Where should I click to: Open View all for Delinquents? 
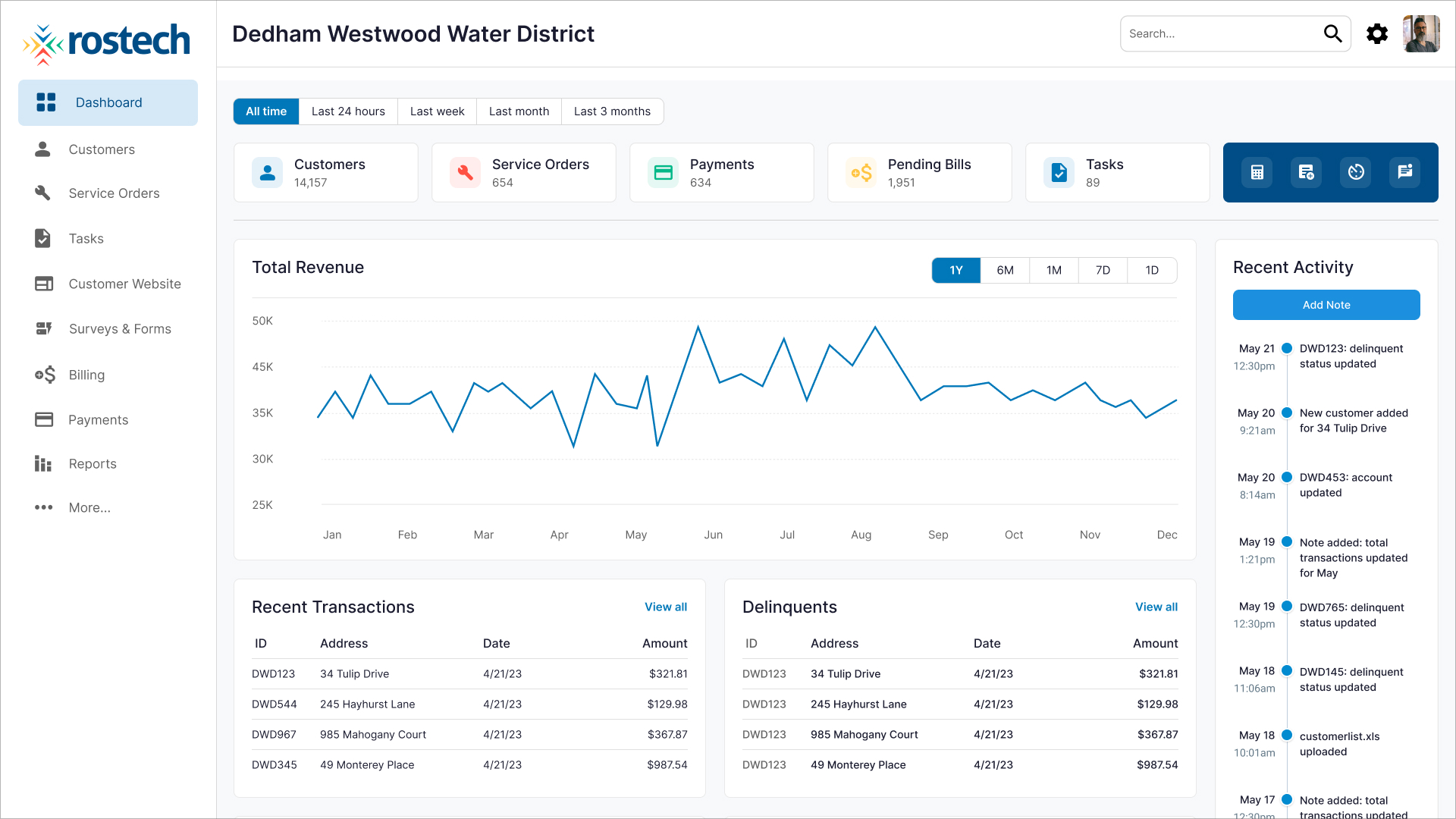pos(1156,607)
